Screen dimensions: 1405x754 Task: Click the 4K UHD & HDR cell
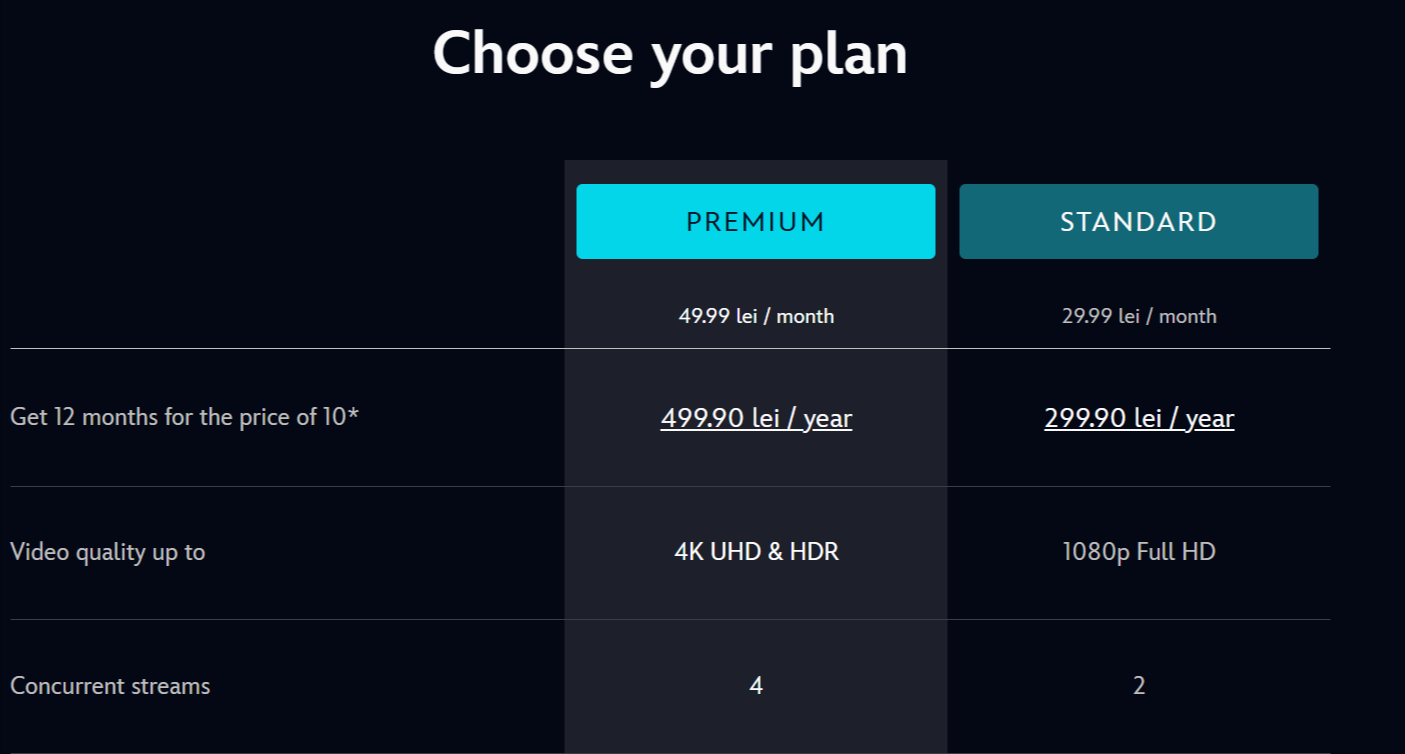[x=756, y=551]
